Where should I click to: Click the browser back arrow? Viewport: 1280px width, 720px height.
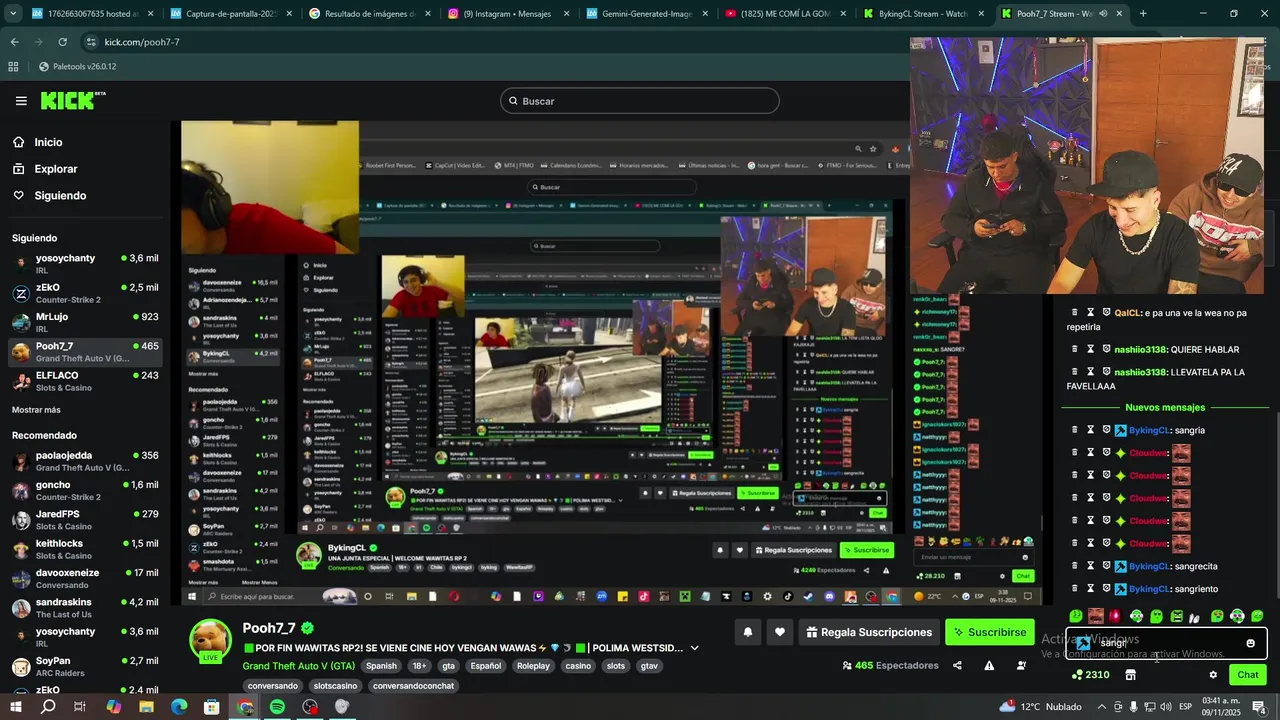tap(14, 42)
